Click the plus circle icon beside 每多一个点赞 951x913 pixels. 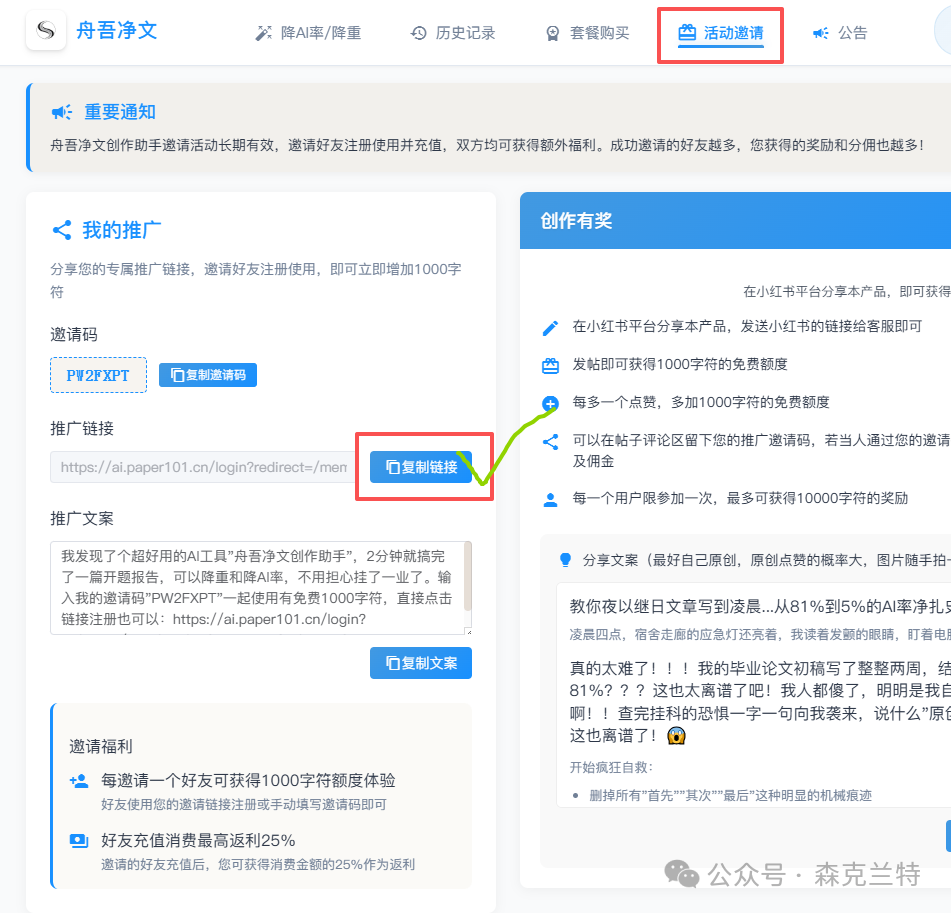coord(550,403)
